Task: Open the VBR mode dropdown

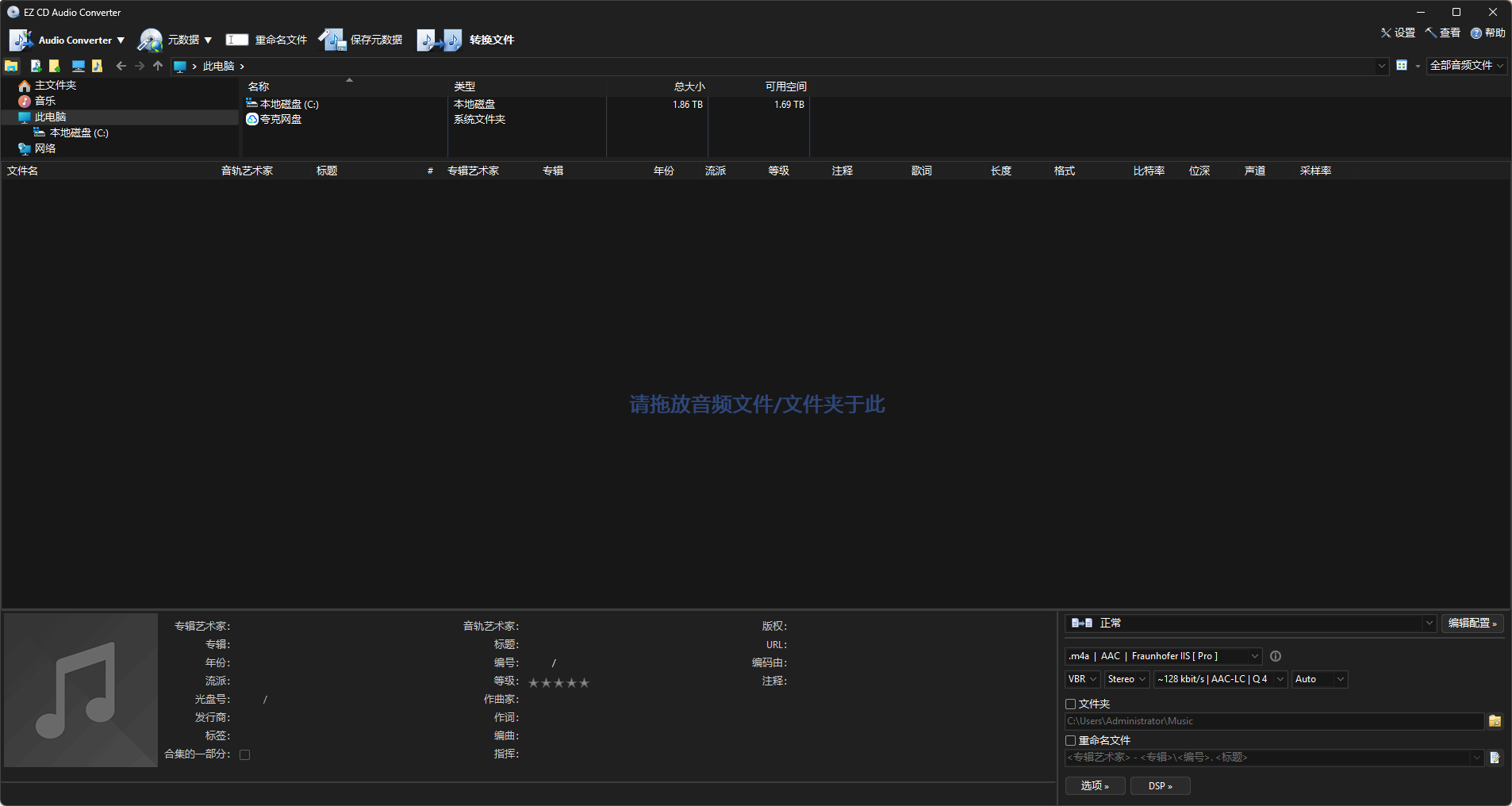Action: (1081, 679)
